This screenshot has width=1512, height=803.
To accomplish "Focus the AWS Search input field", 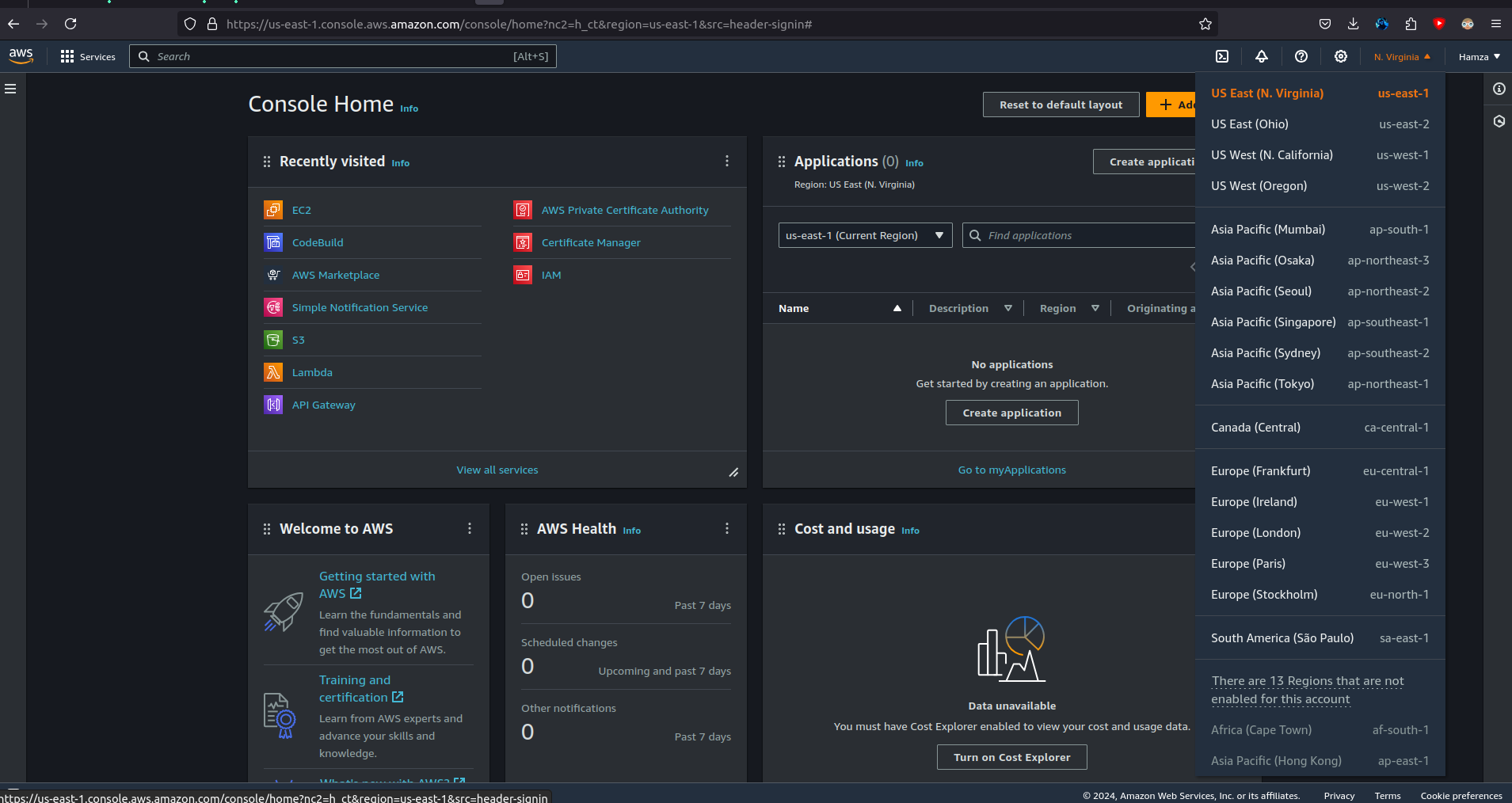I will pyautogui.click(x=343, y=56).
